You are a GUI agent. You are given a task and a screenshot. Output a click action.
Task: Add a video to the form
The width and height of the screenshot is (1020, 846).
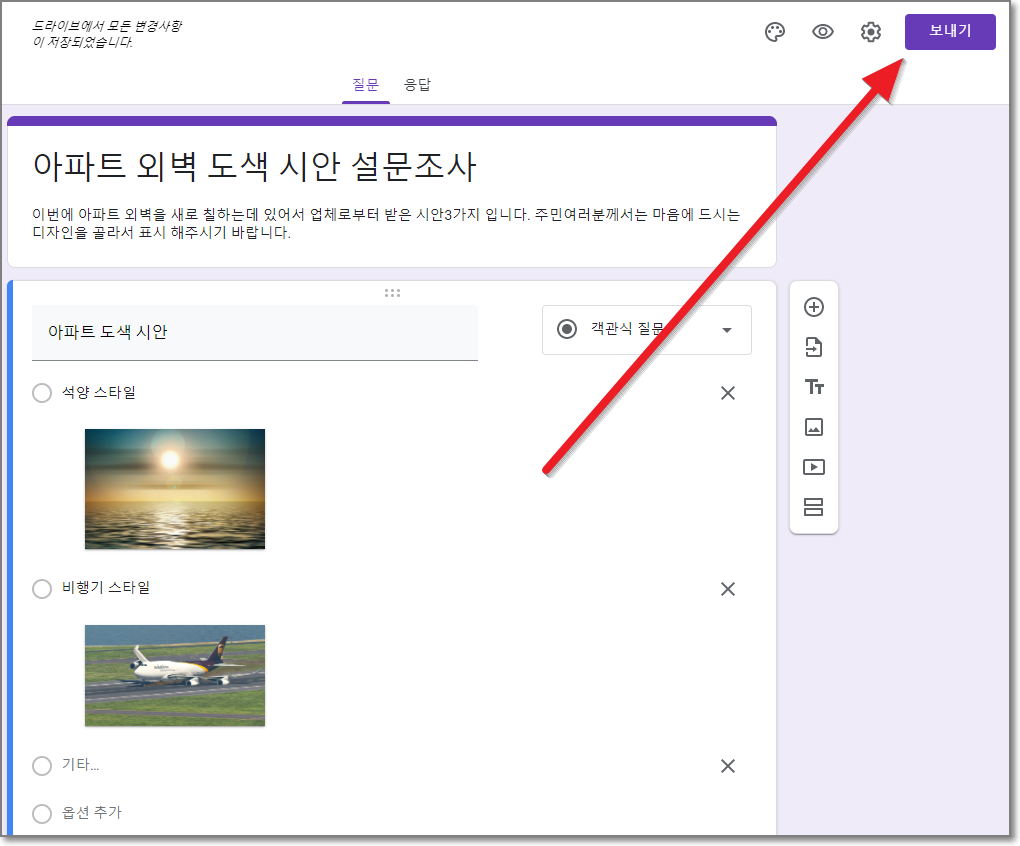point(814,467)
